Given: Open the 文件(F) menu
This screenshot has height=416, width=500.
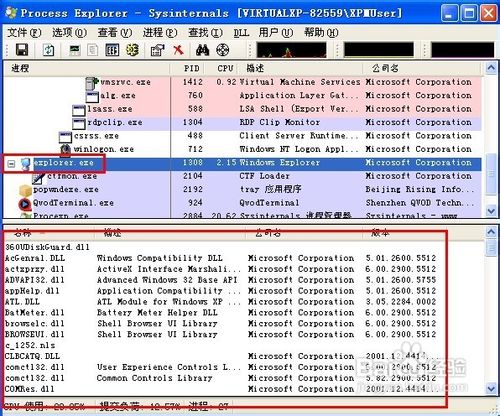Looking at the screenshot, I should click(x=24, y=33).
